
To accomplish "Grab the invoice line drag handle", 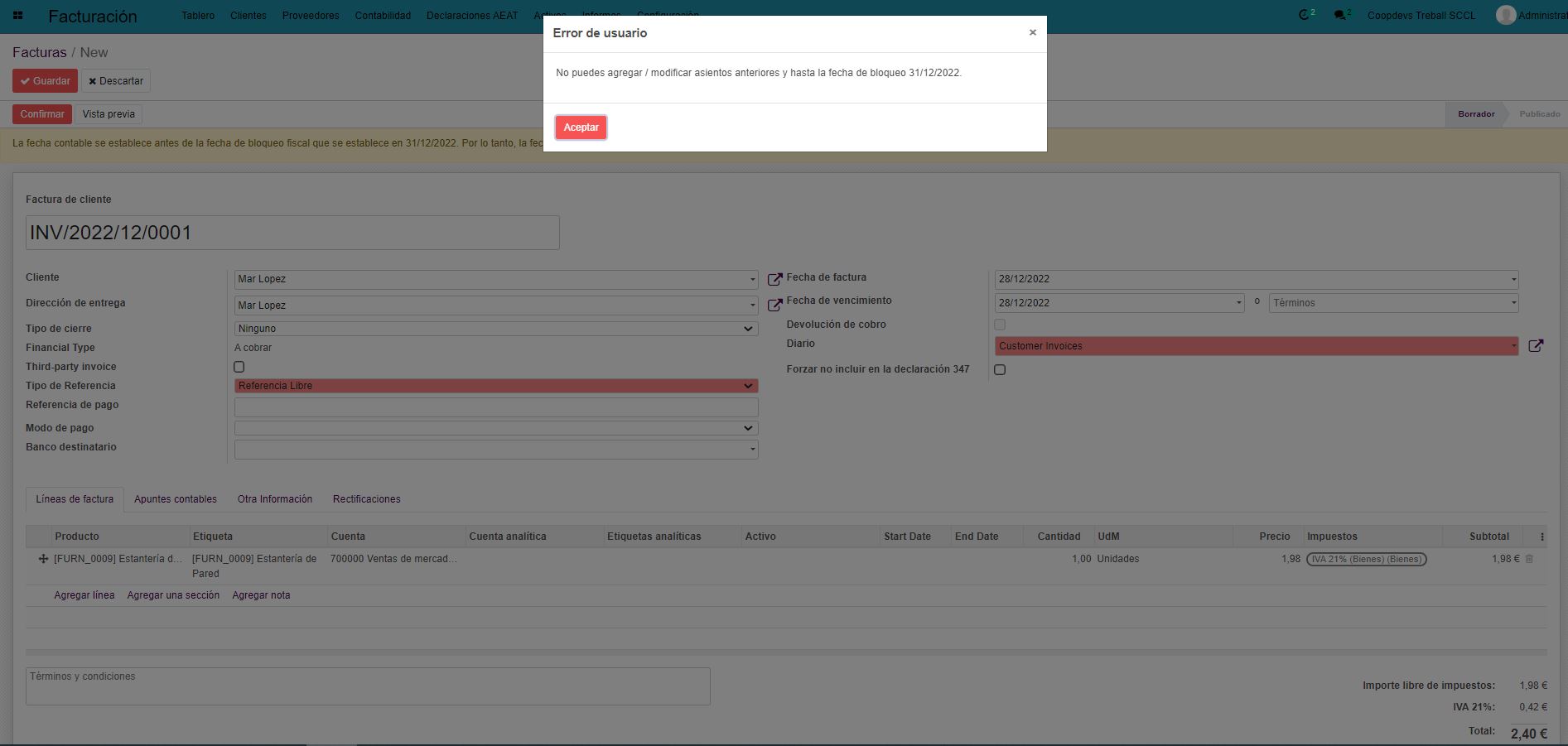I will tap(43, 559).
